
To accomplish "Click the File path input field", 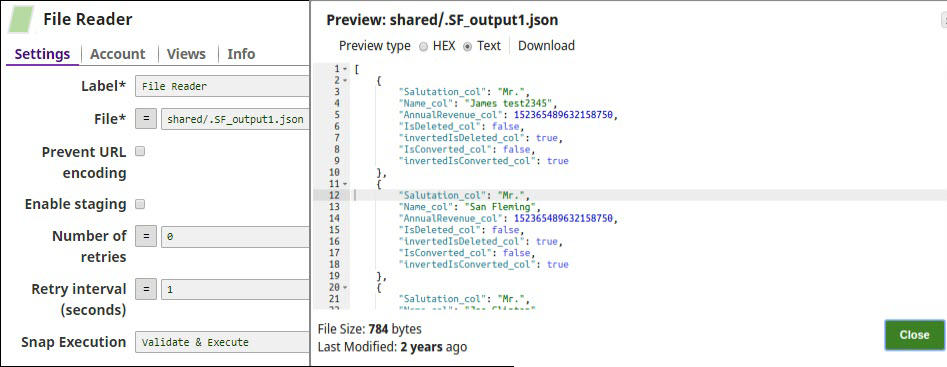I will (x=235, y=119).
